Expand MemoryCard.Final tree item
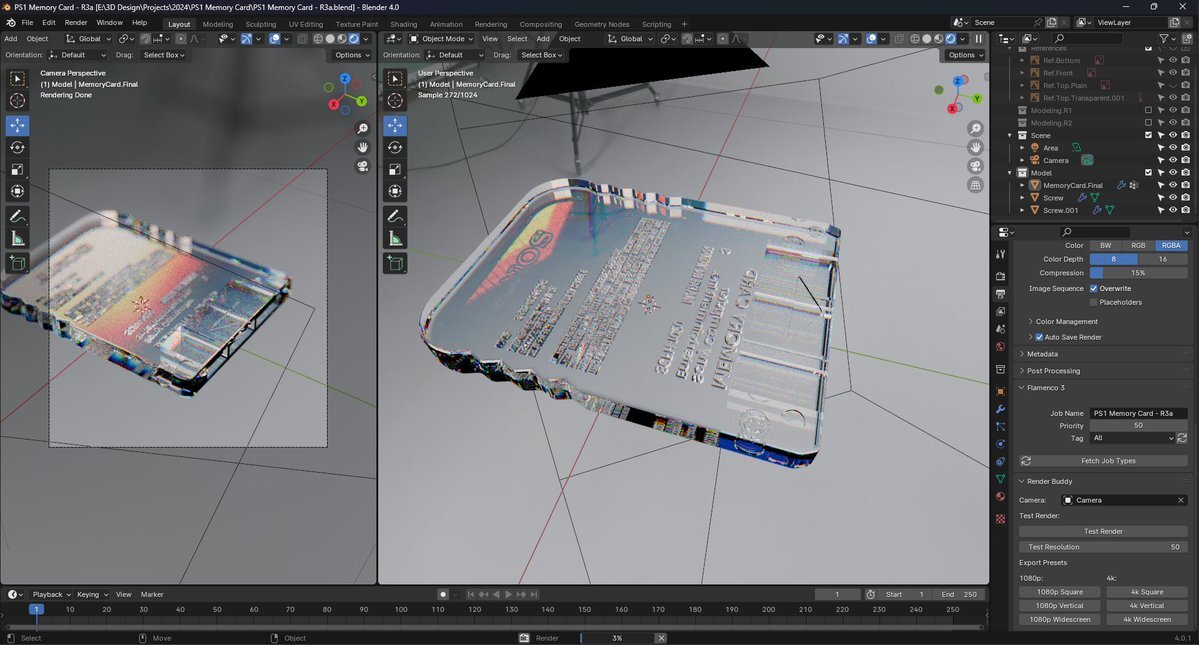This screenshot has width=1199, height=645. 1022,185
